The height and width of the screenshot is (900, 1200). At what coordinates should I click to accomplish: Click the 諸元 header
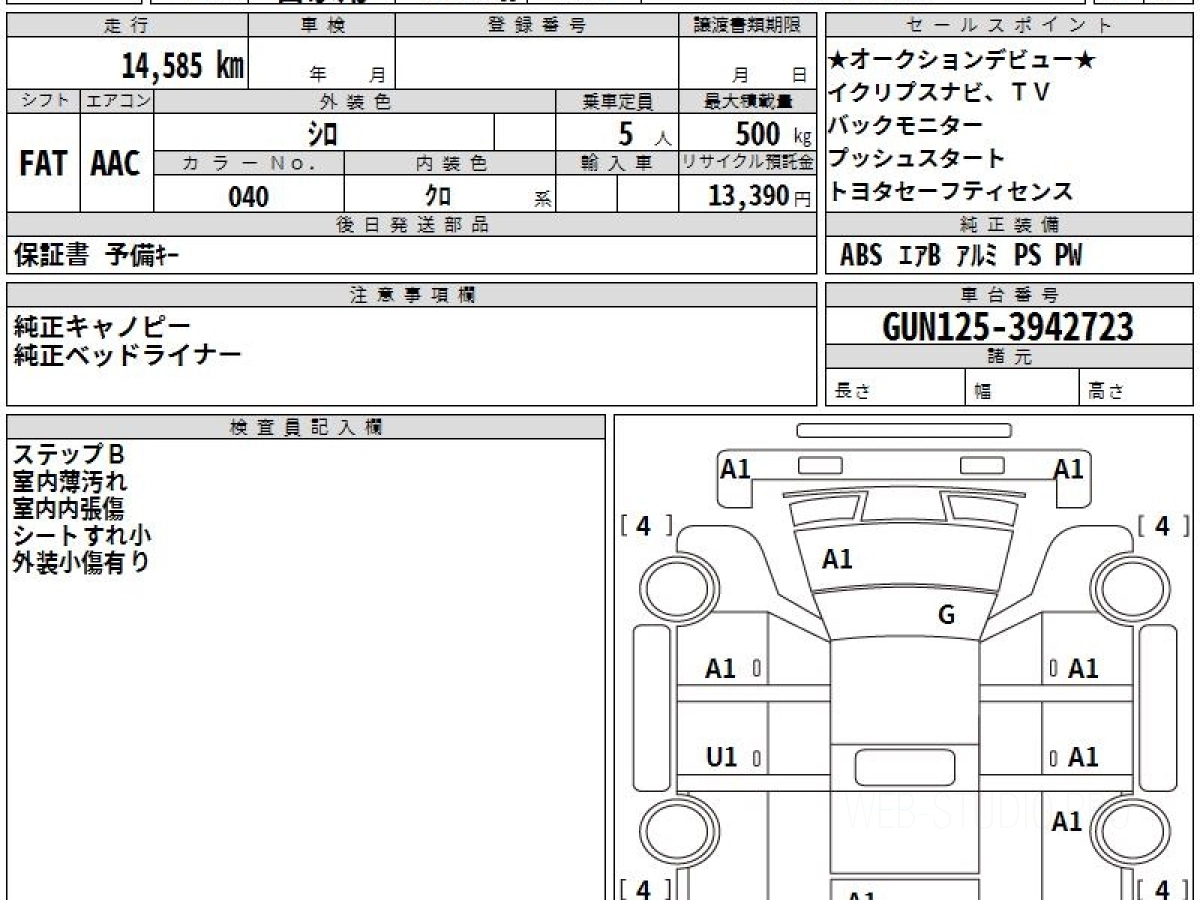click(x=1009, y=357)
